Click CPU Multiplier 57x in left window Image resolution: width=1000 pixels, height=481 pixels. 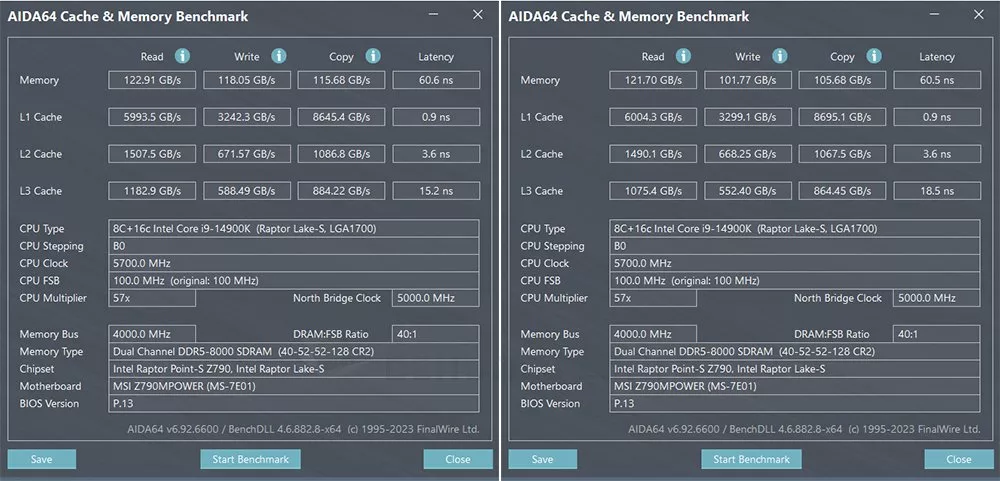[152, 298]
